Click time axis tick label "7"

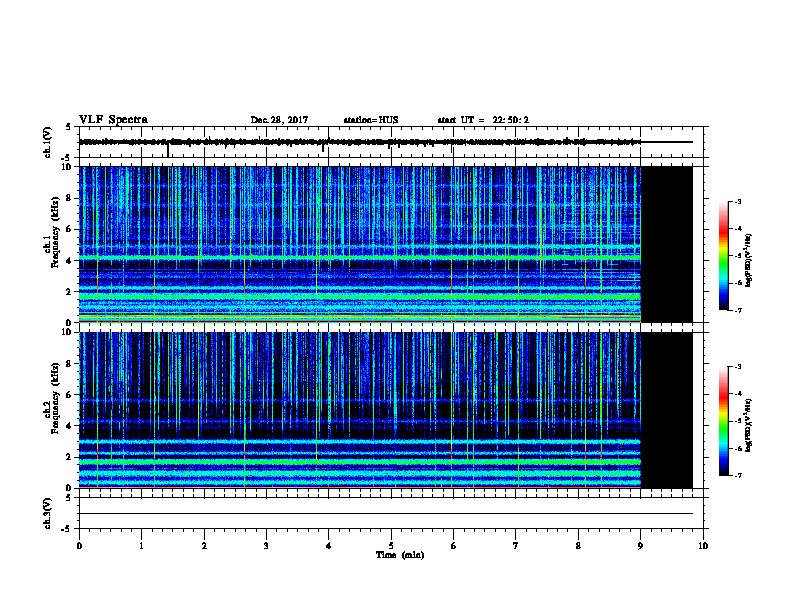516,545
